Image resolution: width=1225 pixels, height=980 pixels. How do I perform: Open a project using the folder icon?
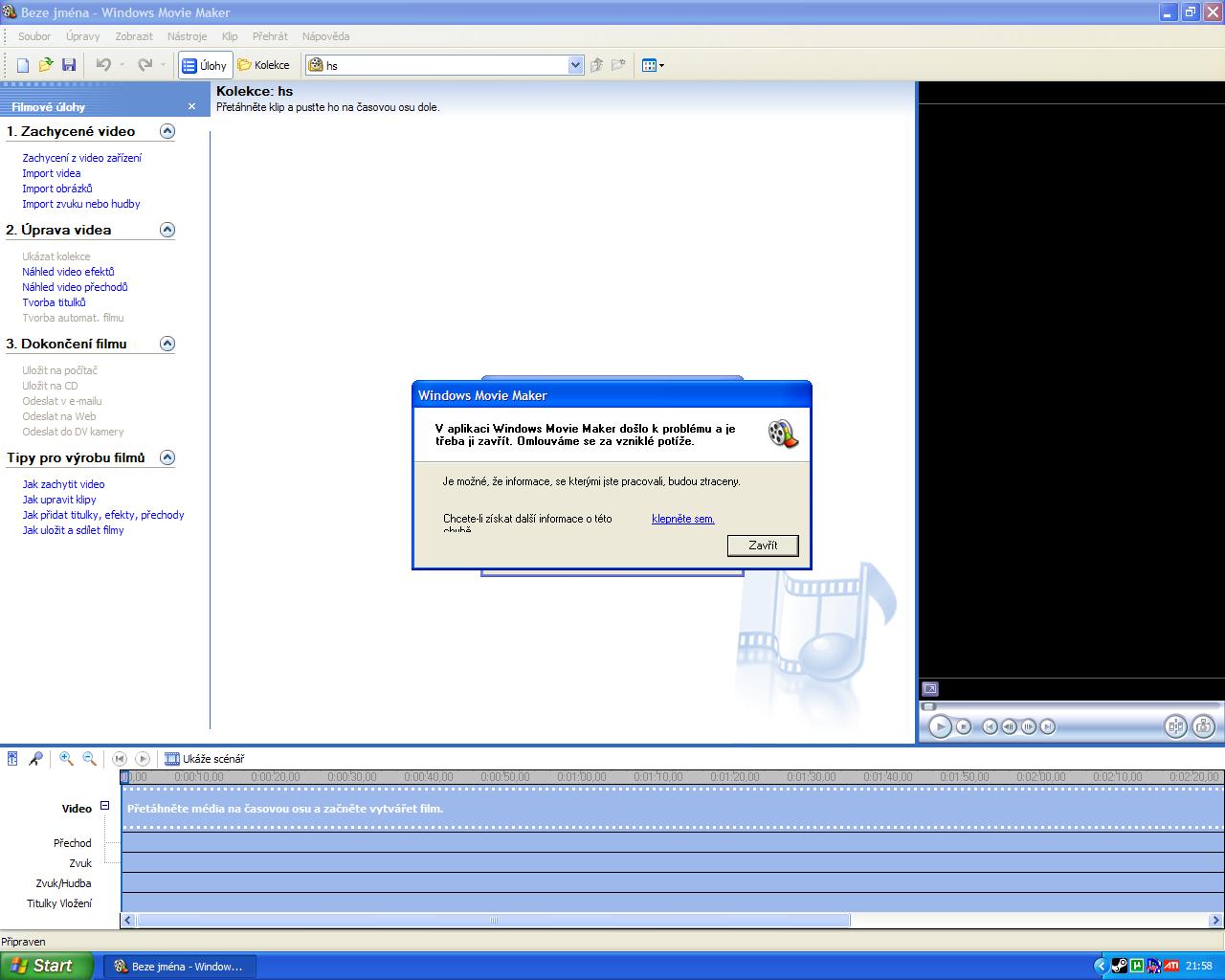[x=46, y=65]
